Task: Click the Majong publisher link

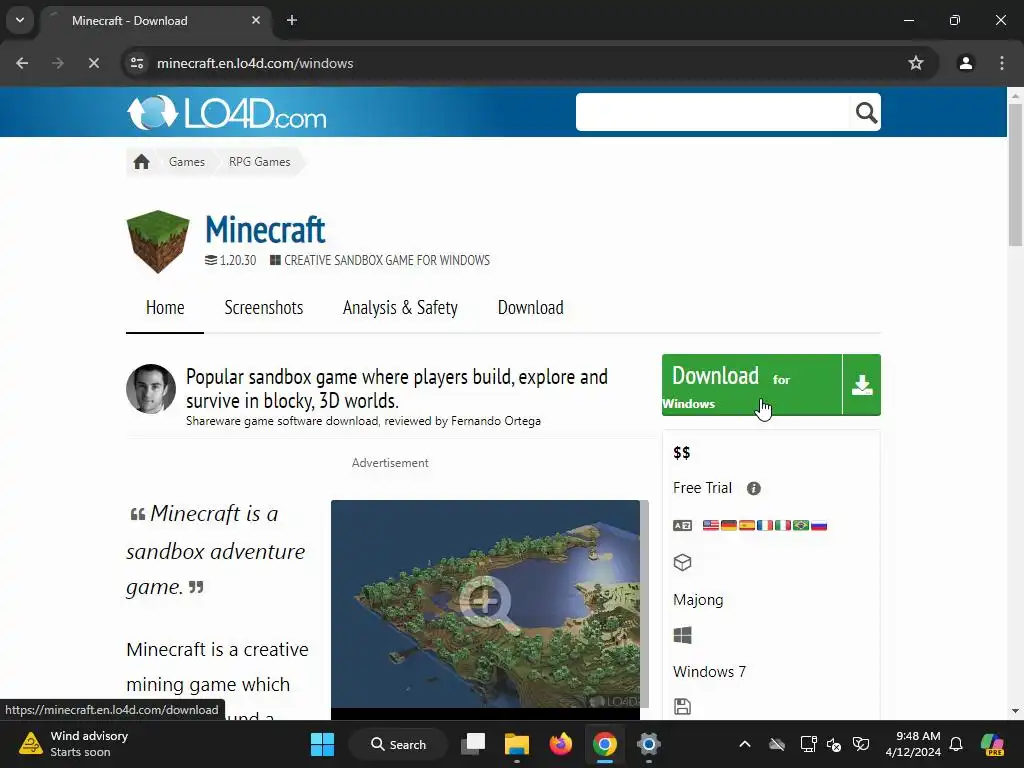Action: pyautogui.click(x=698, y=600)
